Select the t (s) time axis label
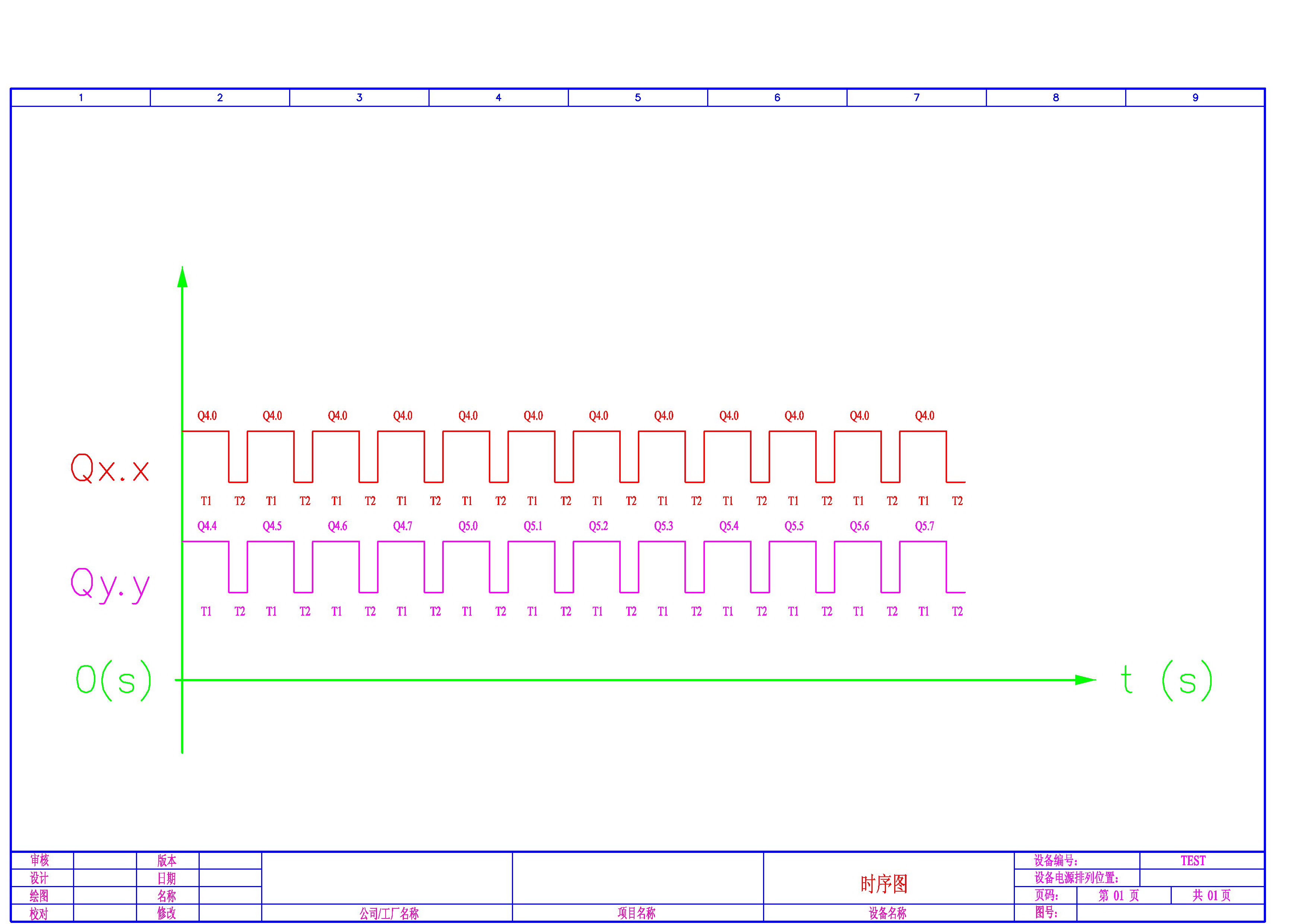This screenshot has height=924, width=1307. pyautogui.click(x=1166, y=680)
